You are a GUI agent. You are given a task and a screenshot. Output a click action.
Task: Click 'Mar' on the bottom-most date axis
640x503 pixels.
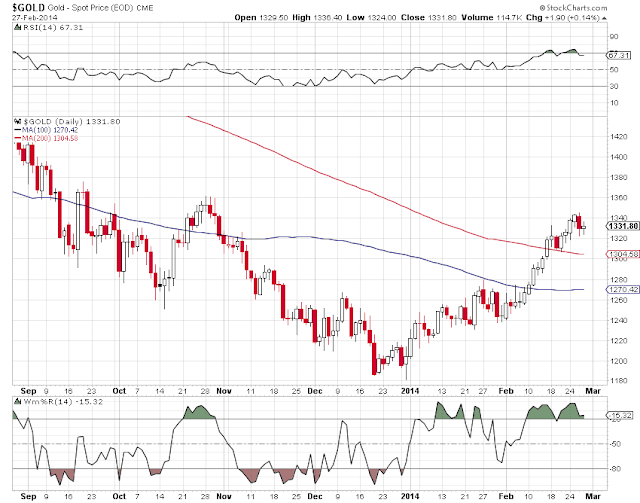[593, 496]
